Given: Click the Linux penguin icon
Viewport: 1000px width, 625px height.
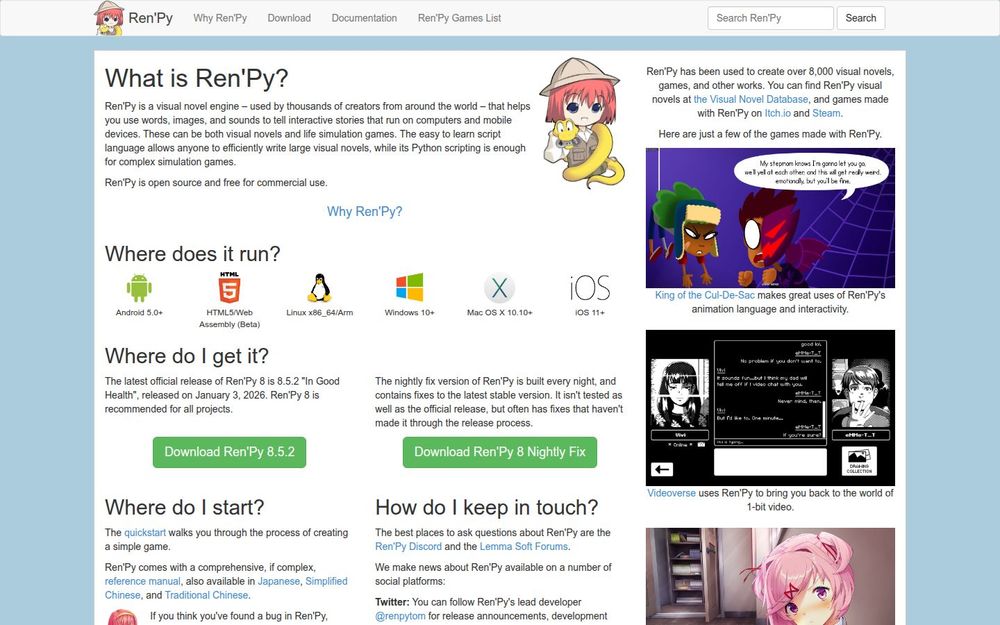Looking at the screenshot, I should tap(320, 288).
